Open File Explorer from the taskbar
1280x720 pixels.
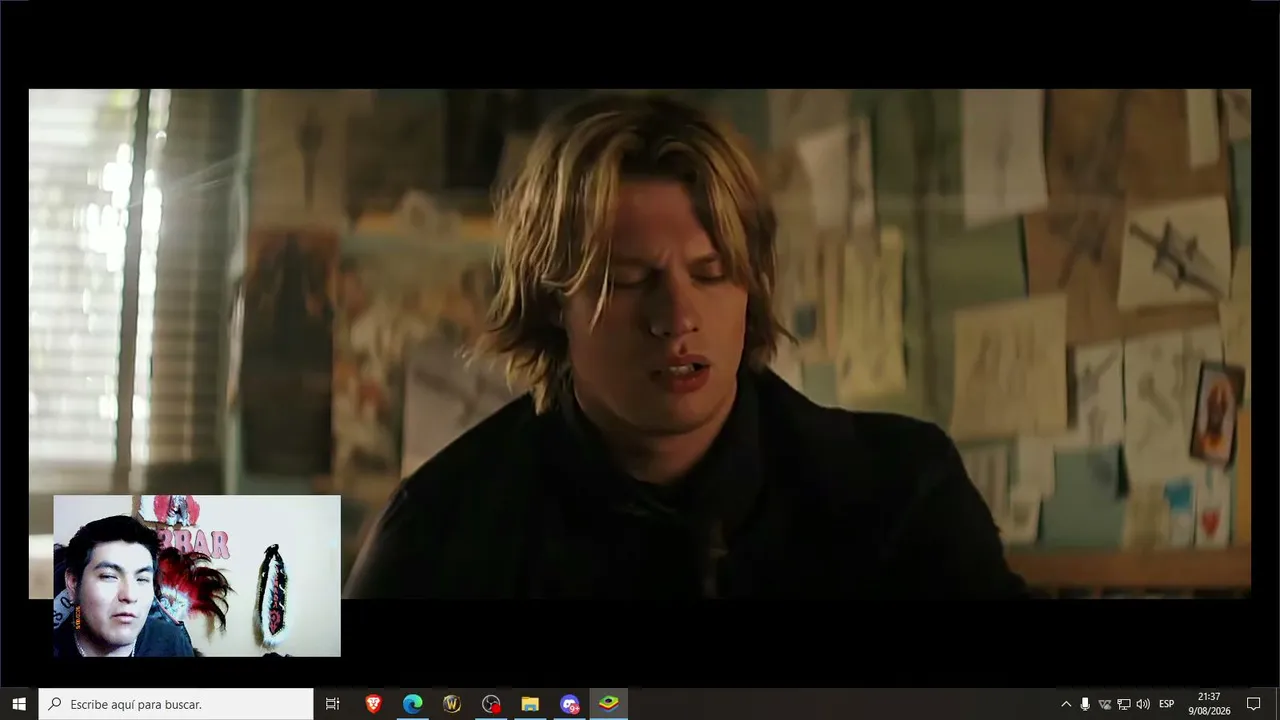click(530, 704)
